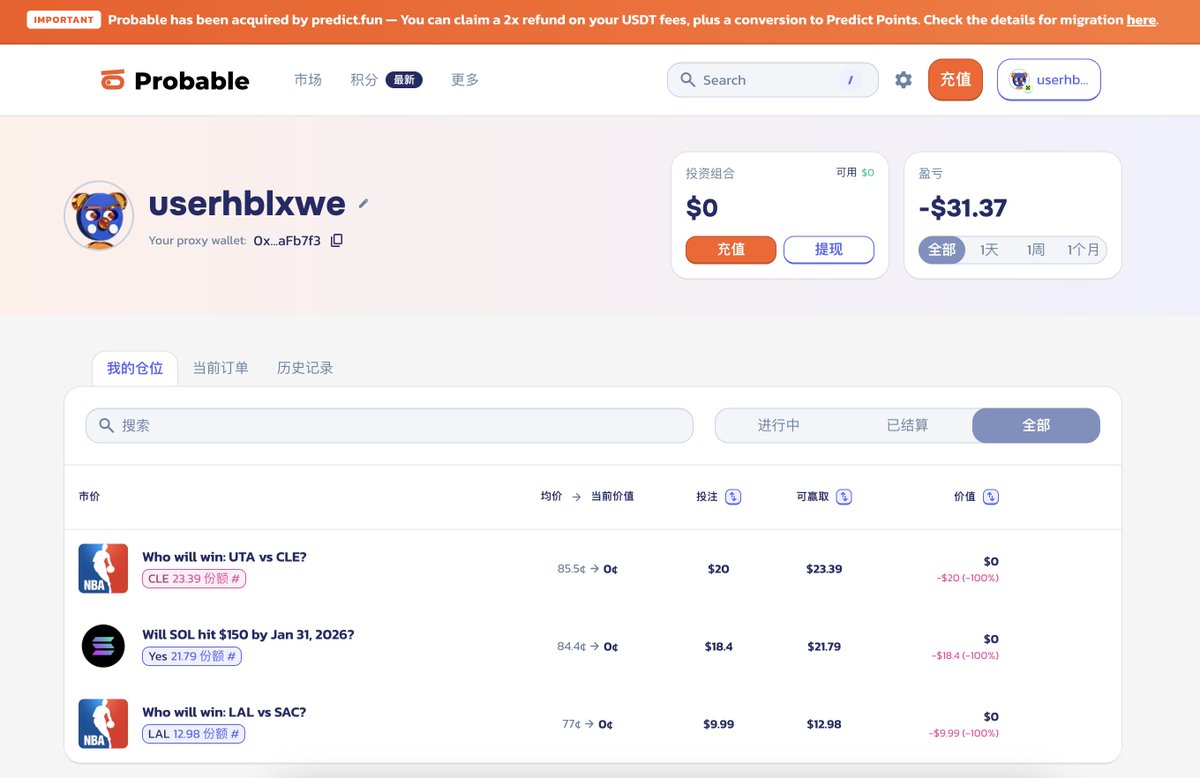The height and width of the screenshot is (778, 1200).
Task: Click NBA logo for LAL vs SAC
Action: coord(103,724)
